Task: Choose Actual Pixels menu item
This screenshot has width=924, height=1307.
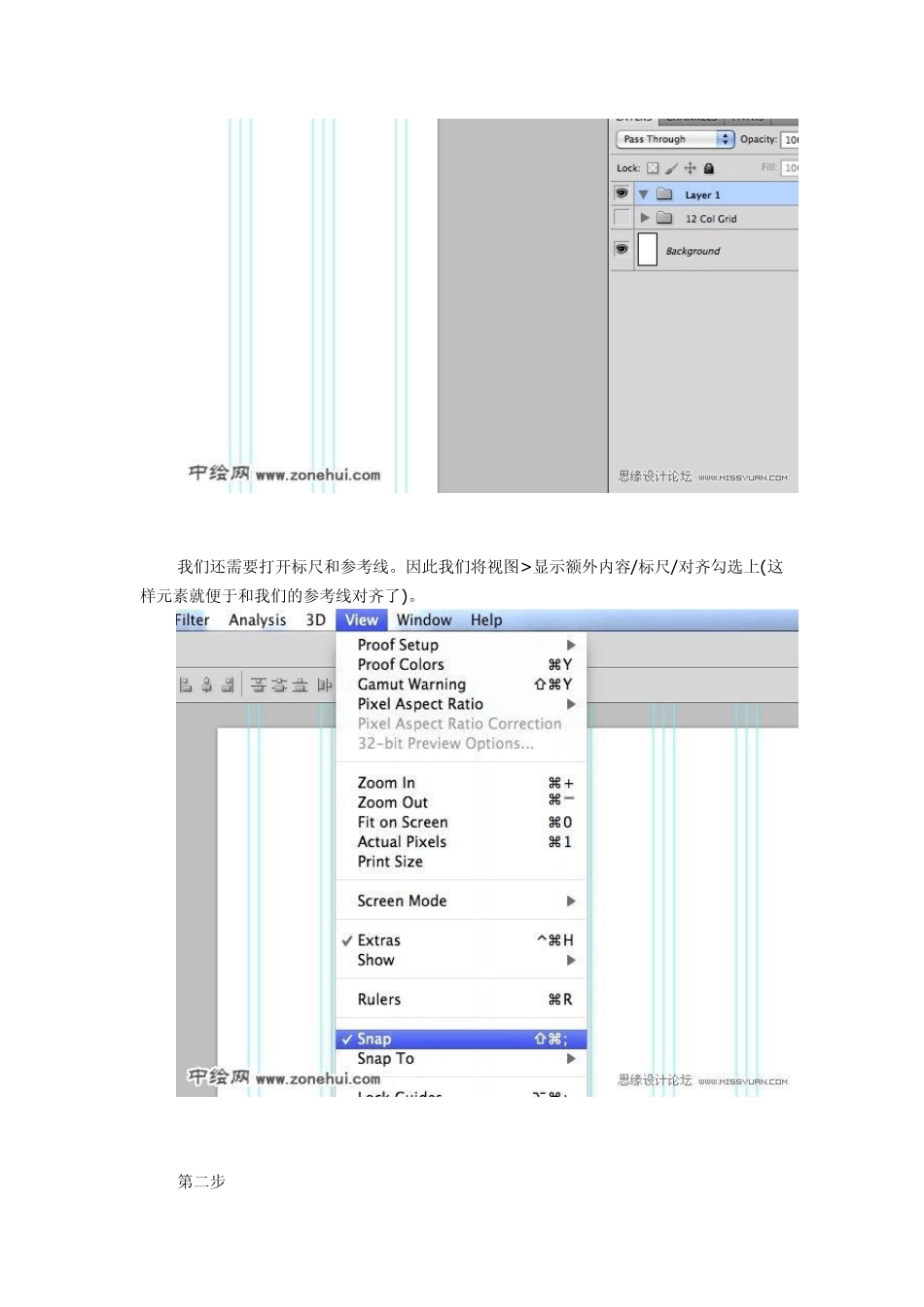Action: 461,842
